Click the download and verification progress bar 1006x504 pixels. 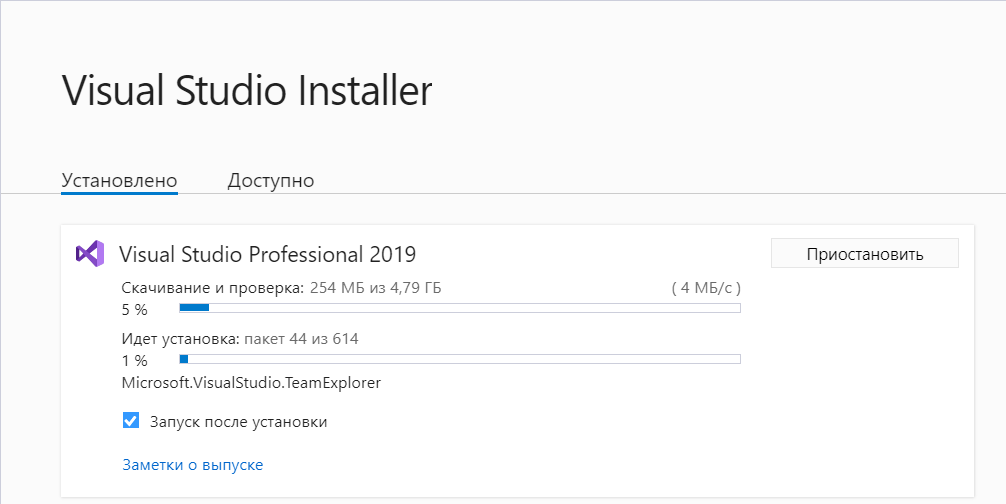click(460, 308)
